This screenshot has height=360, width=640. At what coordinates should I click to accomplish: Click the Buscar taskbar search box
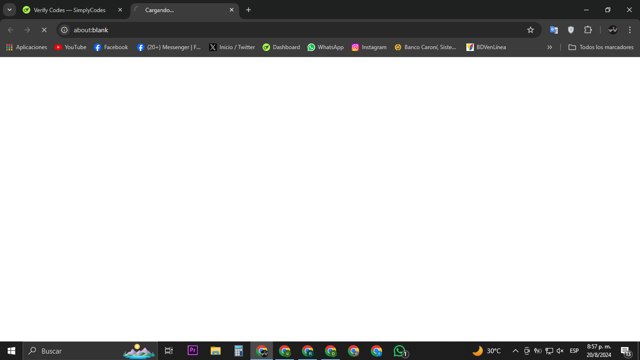pyautogui.click(x=90, y=351)
